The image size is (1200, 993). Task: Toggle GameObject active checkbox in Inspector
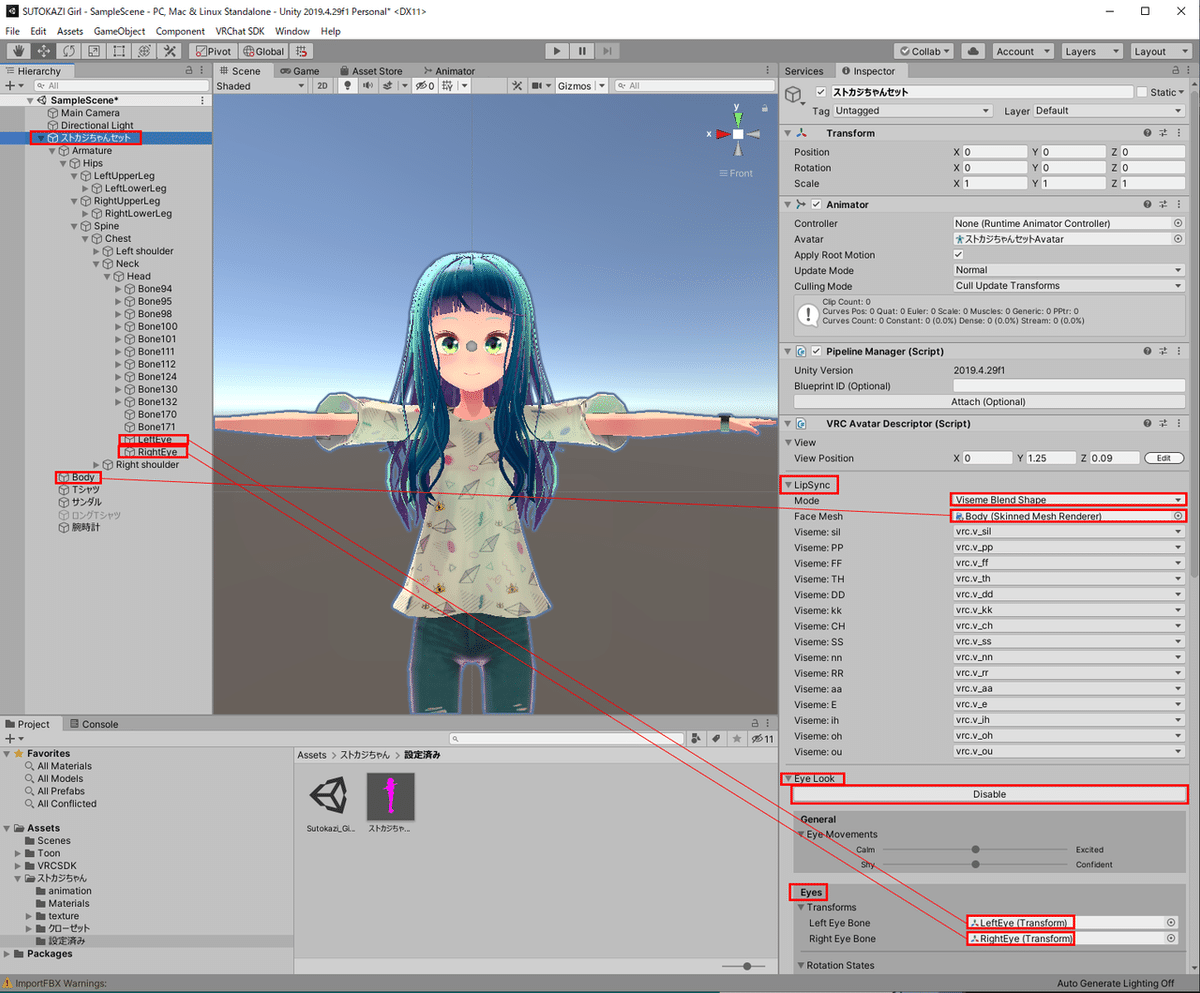(x=823, y=92)
